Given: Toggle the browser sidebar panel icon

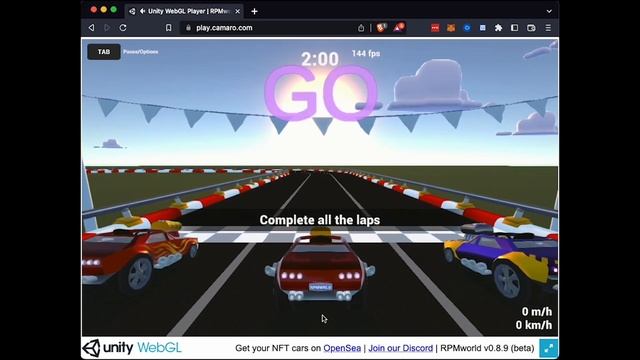Looking at the screenshot, I should pyautogui.click(x=514, y=28).
